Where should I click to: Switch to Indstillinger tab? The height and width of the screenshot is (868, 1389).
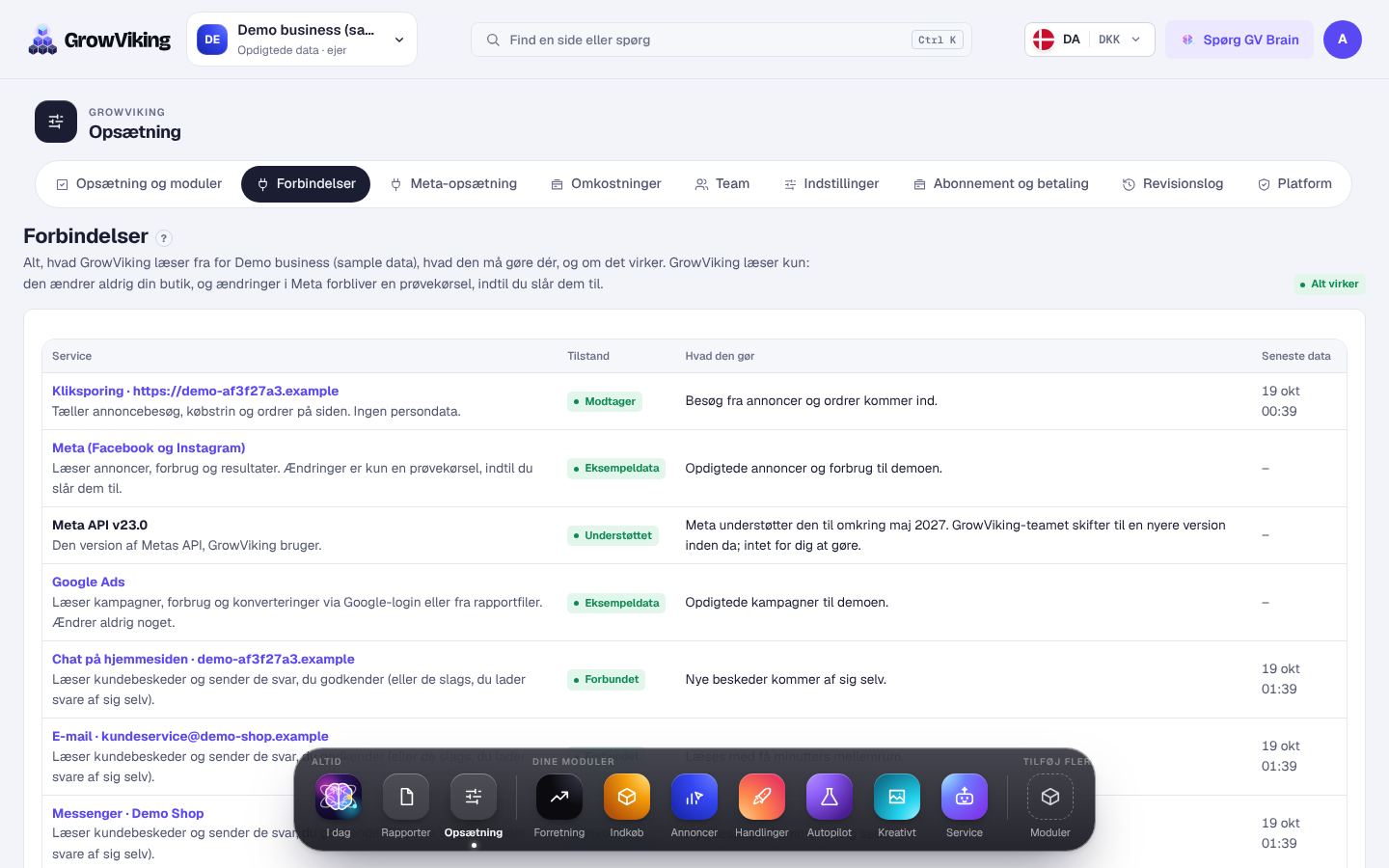pyautogui.click(x=831, y=184)
